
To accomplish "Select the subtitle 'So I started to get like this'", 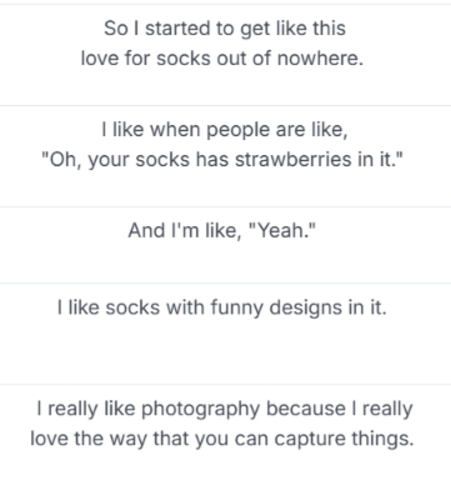I will [x=225, y=29].
